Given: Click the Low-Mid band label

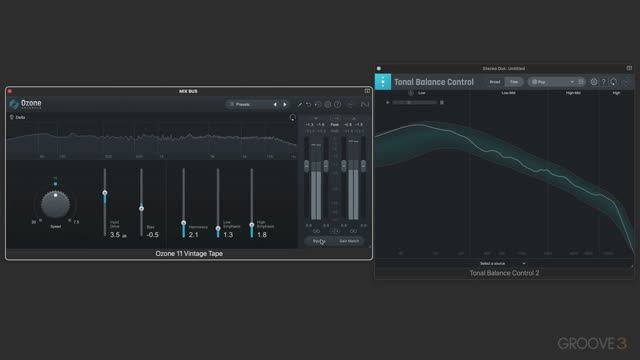Looking at the screenshot, I should [x=508, y=93].
